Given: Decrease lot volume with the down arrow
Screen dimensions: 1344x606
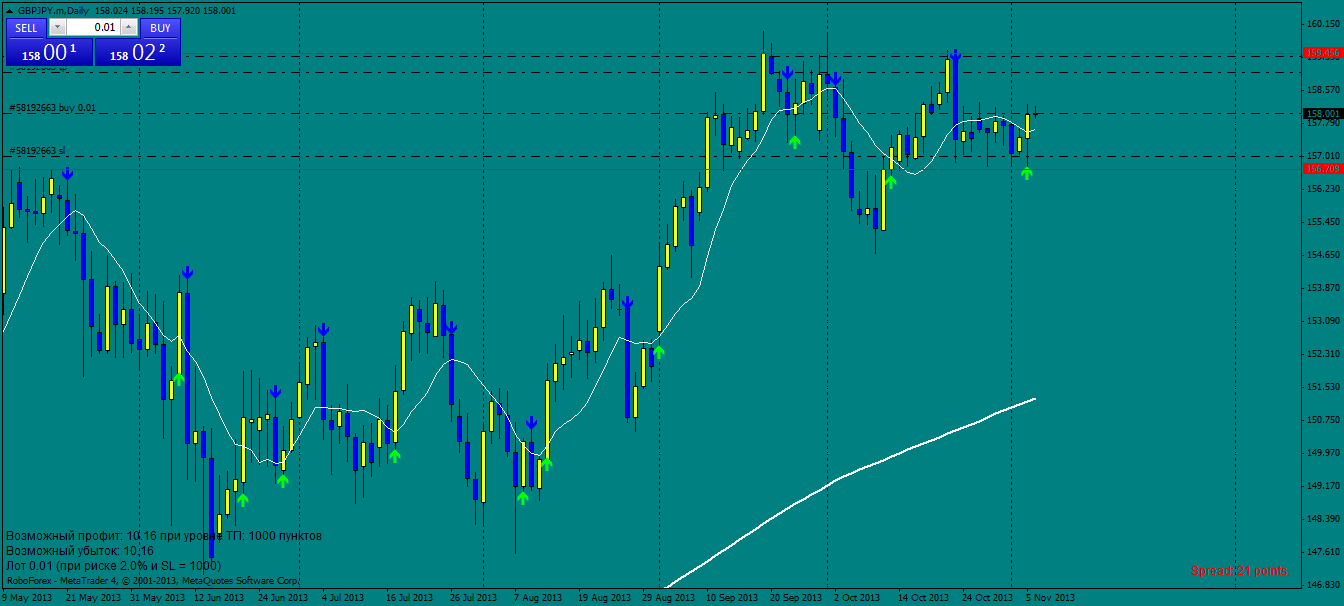Looking at the screenshot, I should [56, 28].
